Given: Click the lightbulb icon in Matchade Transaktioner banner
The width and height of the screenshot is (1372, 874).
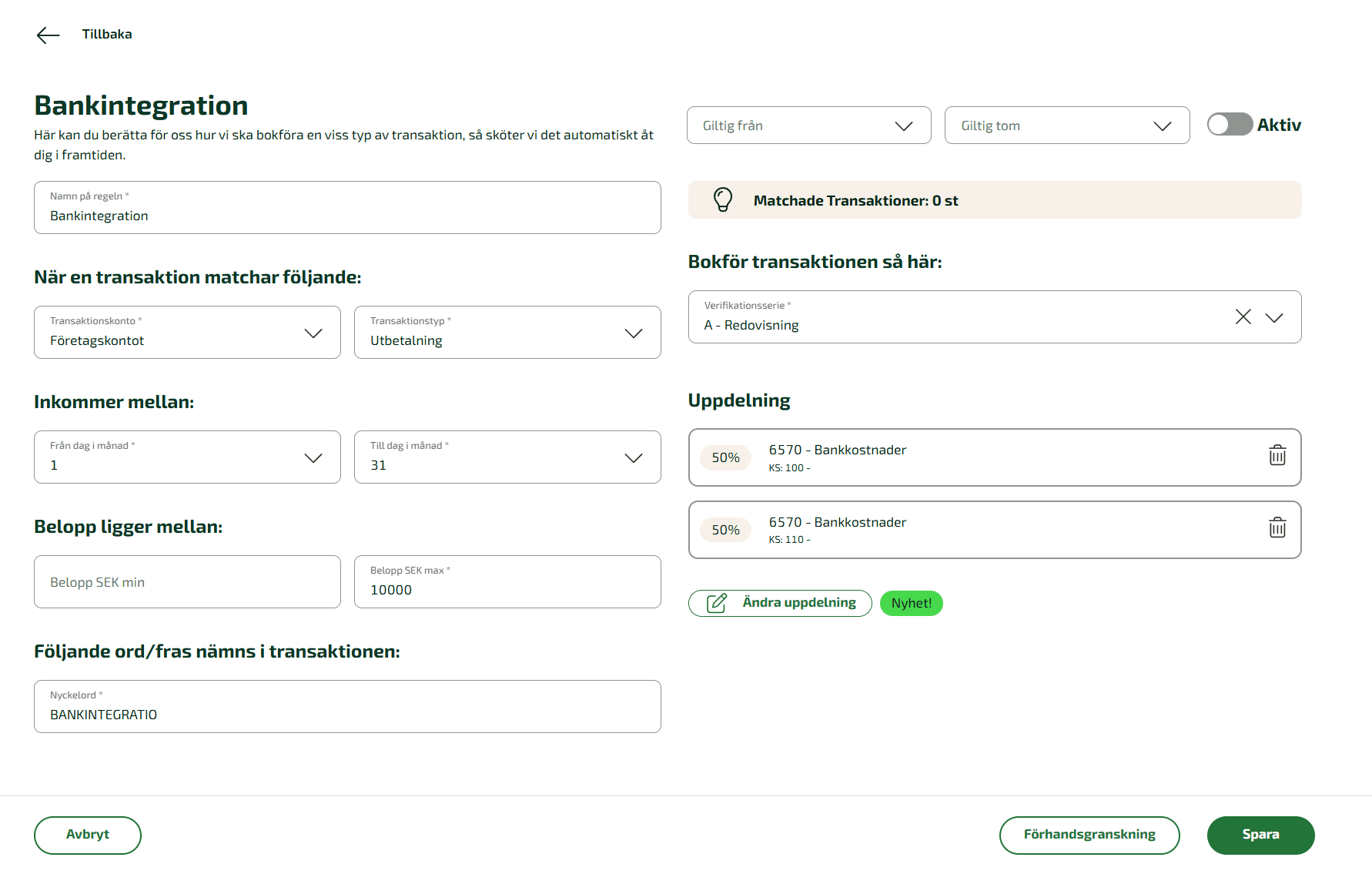Looking at the screenshot, I should [722, 199].
